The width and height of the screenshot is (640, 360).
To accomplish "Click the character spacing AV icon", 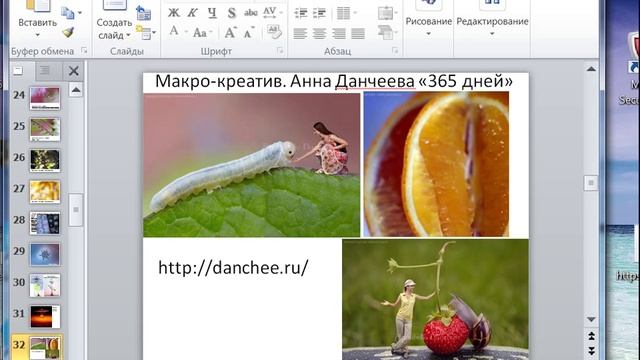I will [x=269, y=13].
